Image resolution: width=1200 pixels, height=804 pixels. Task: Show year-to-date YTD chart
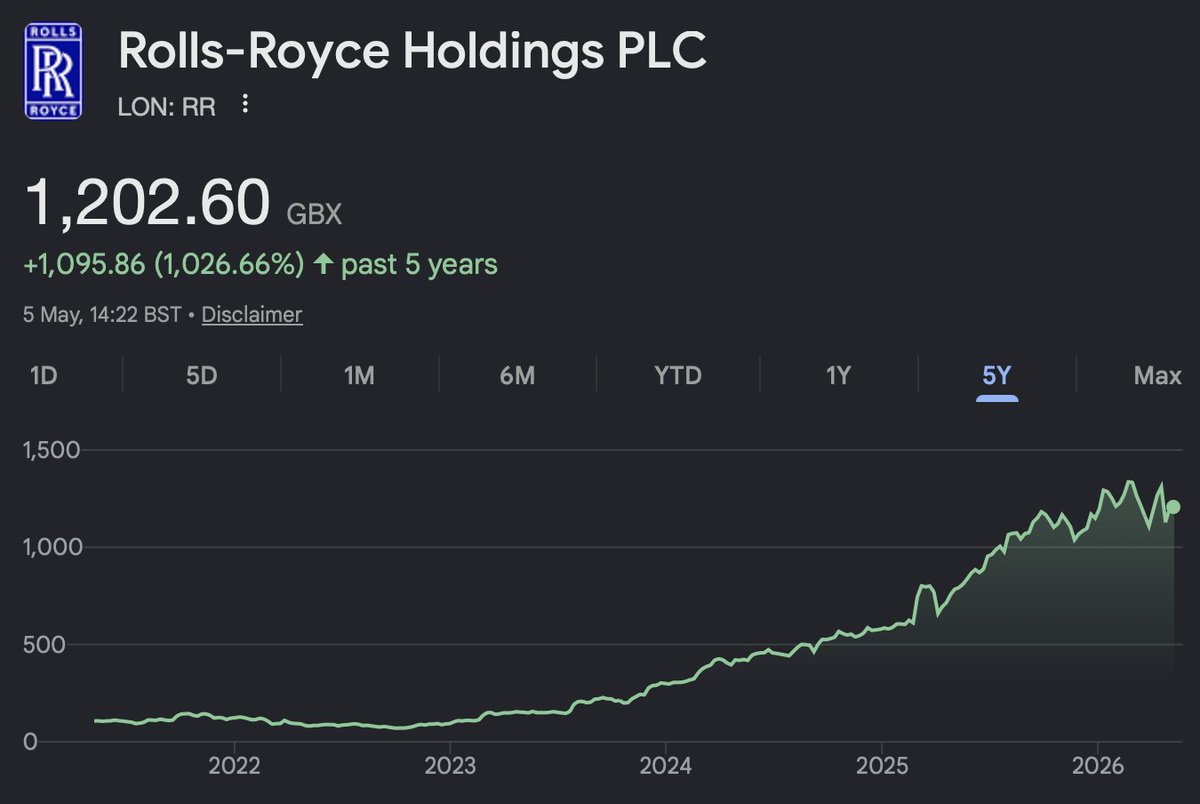[677, 376]
